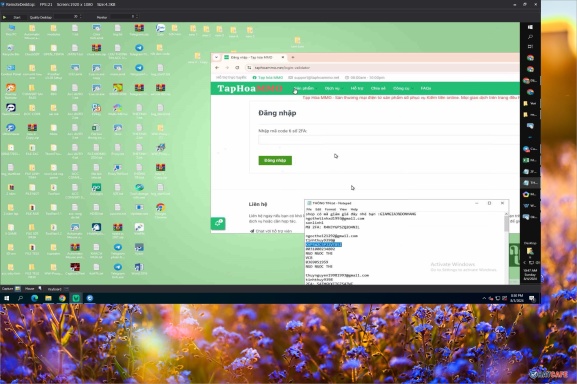Open site info icon beside the URL
Image resolution: width=577 pixels, height=384 pixels.
(x=249, y=68)
